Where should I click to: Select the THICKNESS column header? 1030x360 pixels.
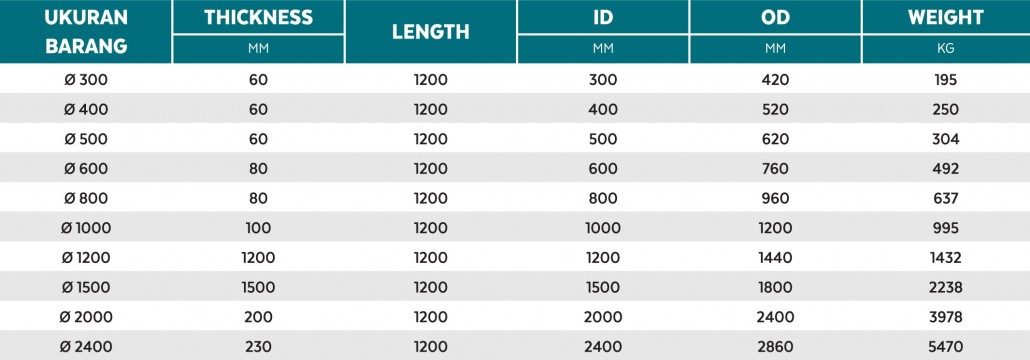click(258, 17)
